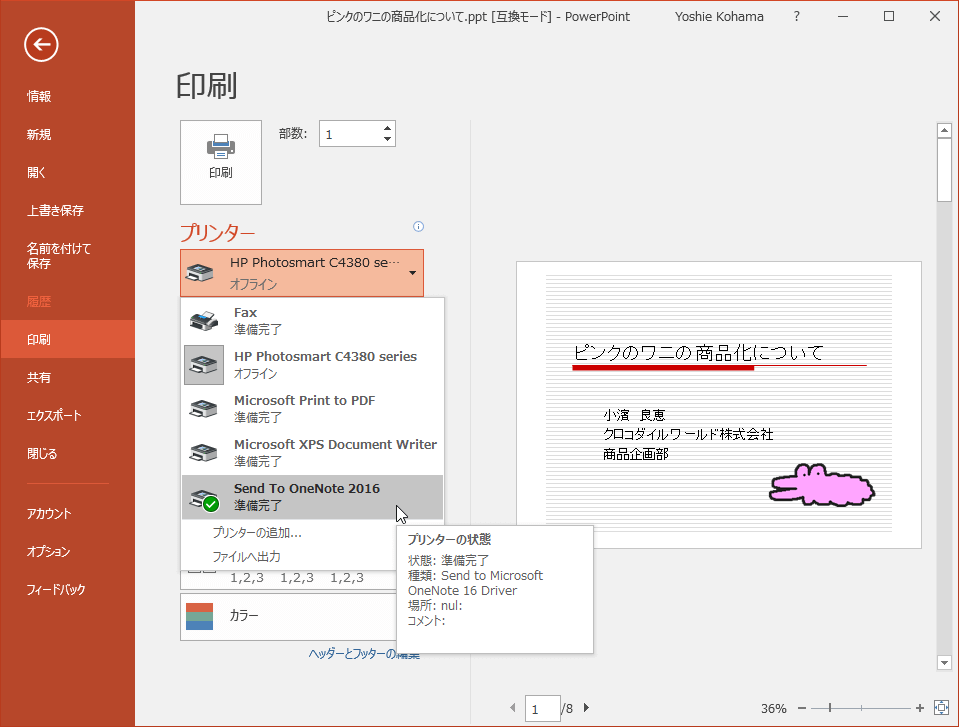959x727 pixels.
Task: Select Fax printer from list
Action: point(313,320)
